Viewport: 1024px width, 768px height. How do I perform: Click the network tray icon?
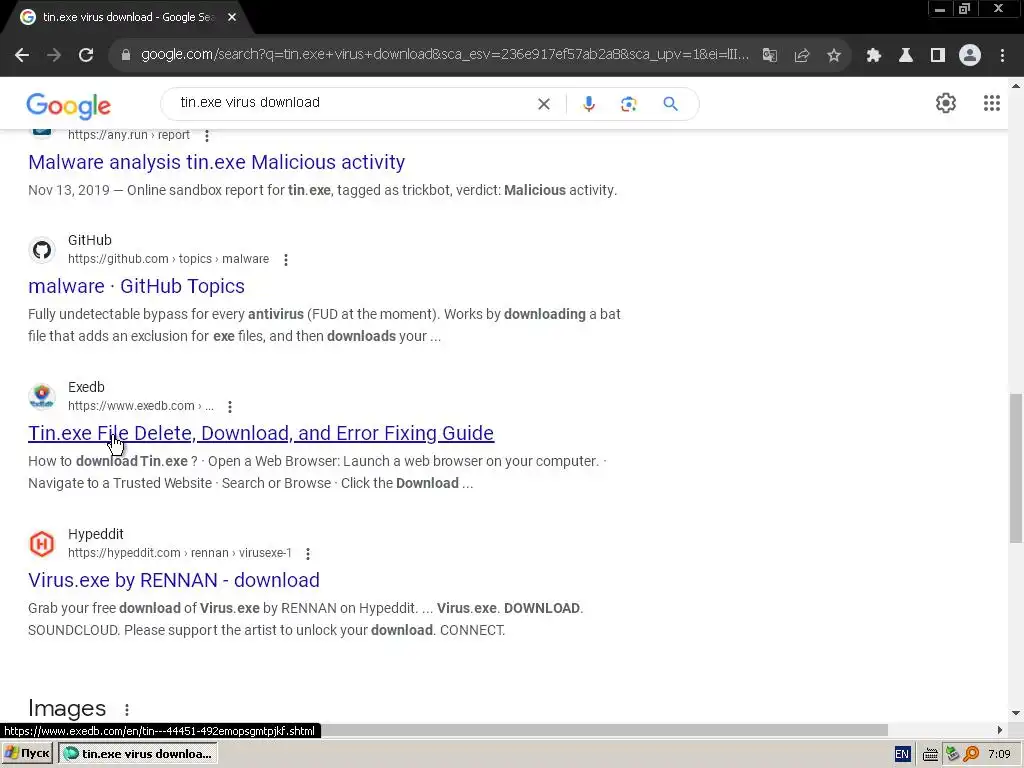point(952,754)
